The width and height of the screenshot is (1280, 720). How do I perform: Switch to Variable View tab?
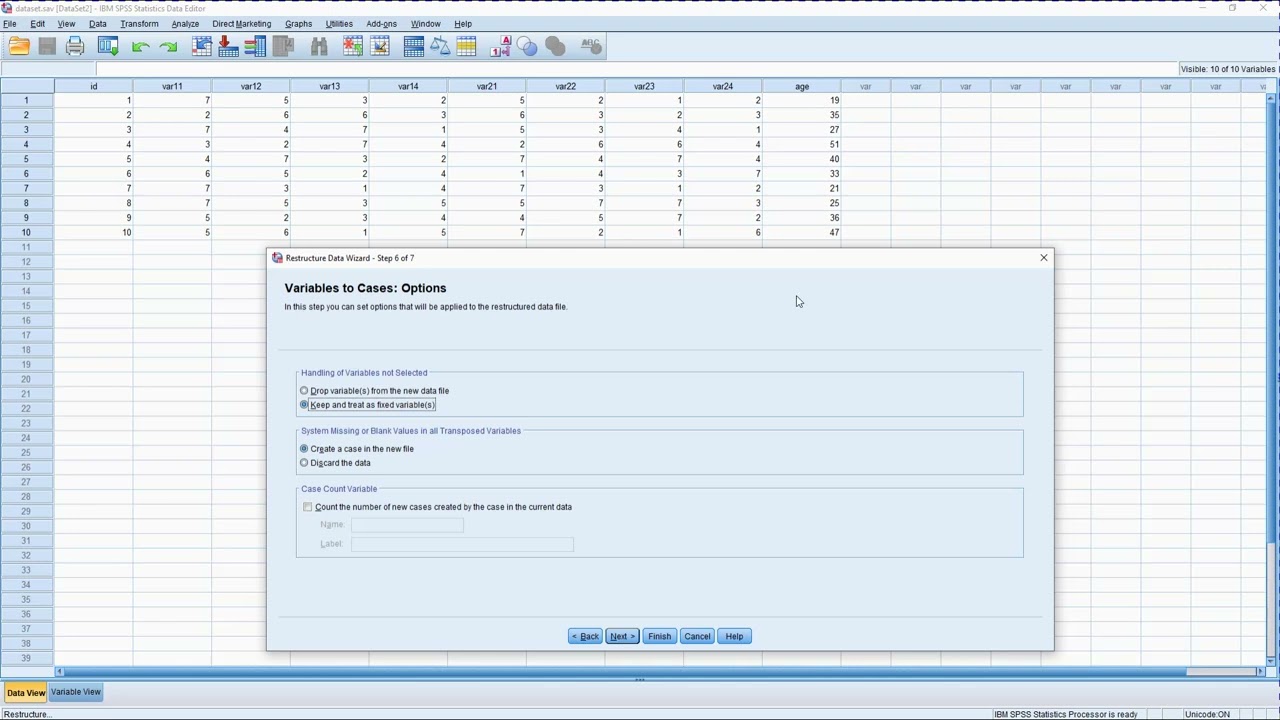click(x=76, y=692)
